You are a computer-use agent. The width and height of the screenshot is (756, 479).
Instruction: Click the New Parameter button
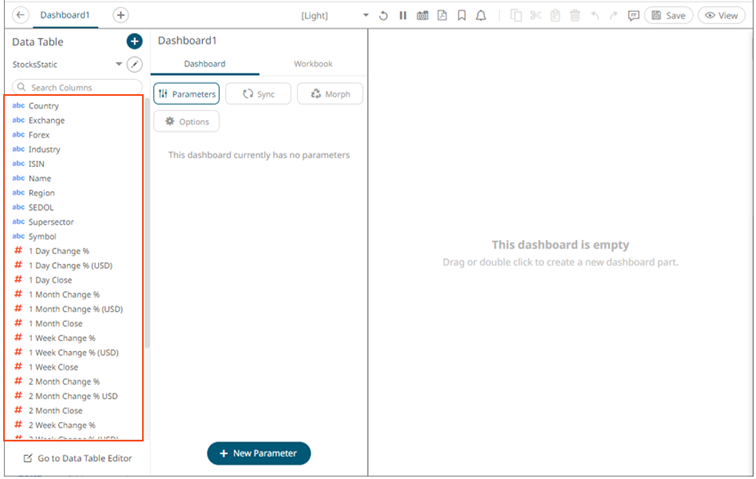pos(259,453)
